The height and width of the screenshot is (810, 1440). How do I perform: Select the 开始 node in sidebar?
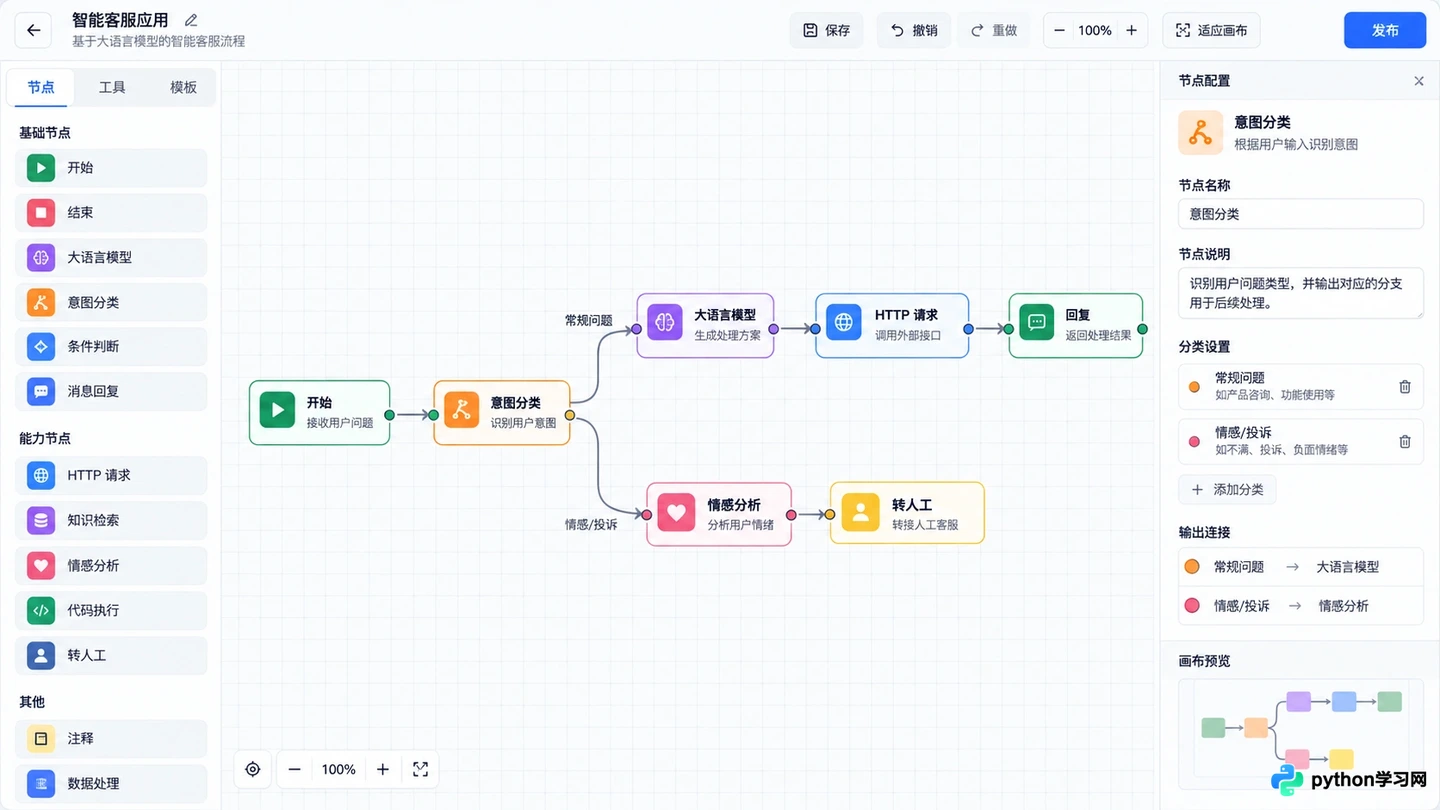tap(111, 168)
